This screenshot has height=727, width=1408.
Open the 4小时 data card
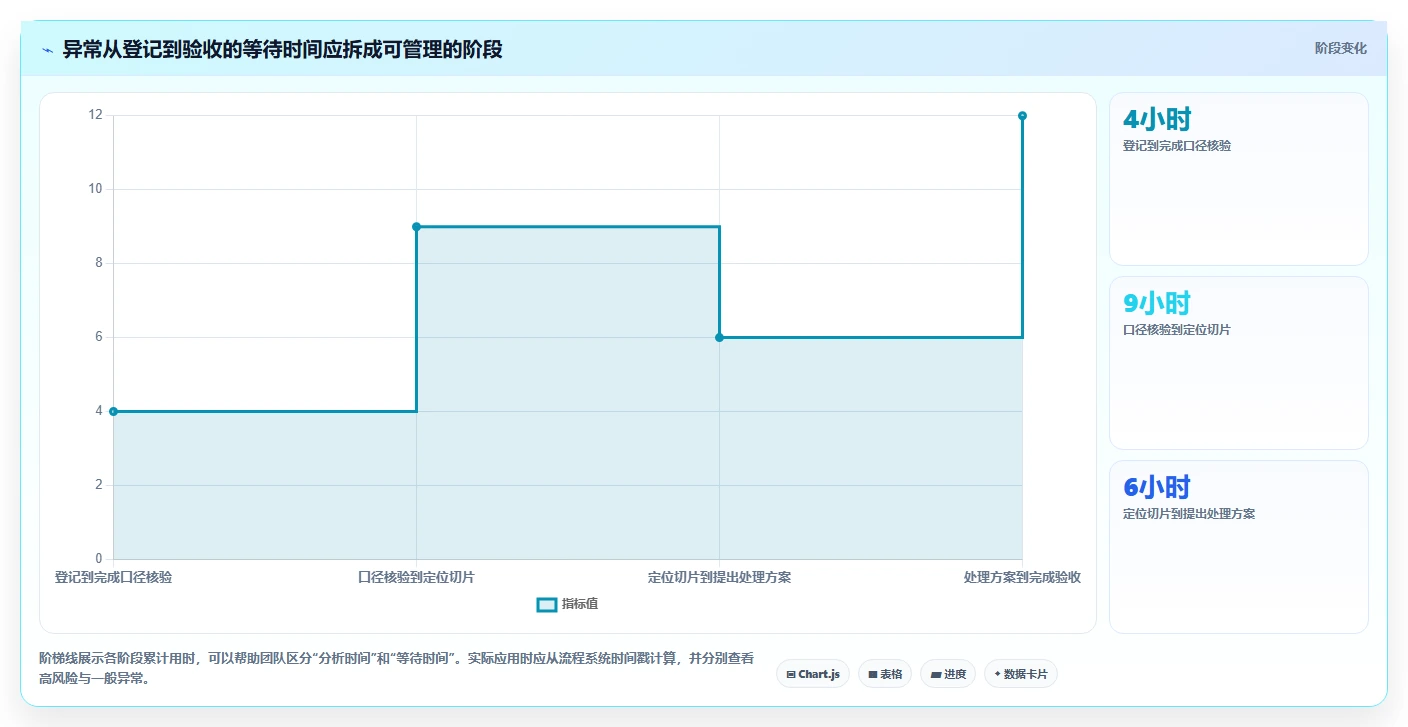[1239, 179]
